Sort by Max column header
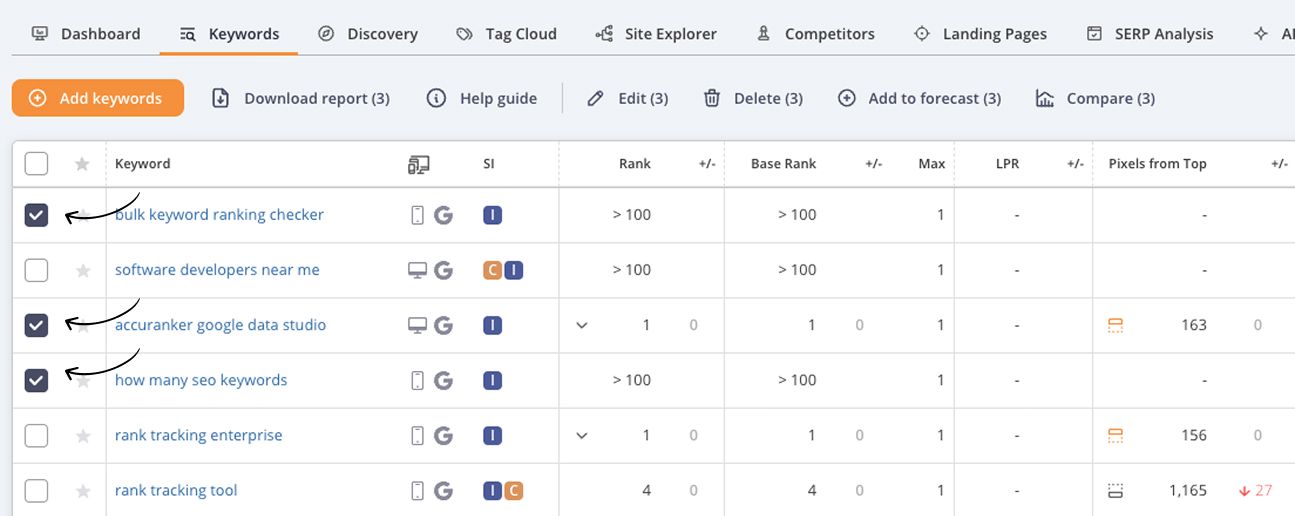This screenshot has width=1295, height=516. coord(931,164)
